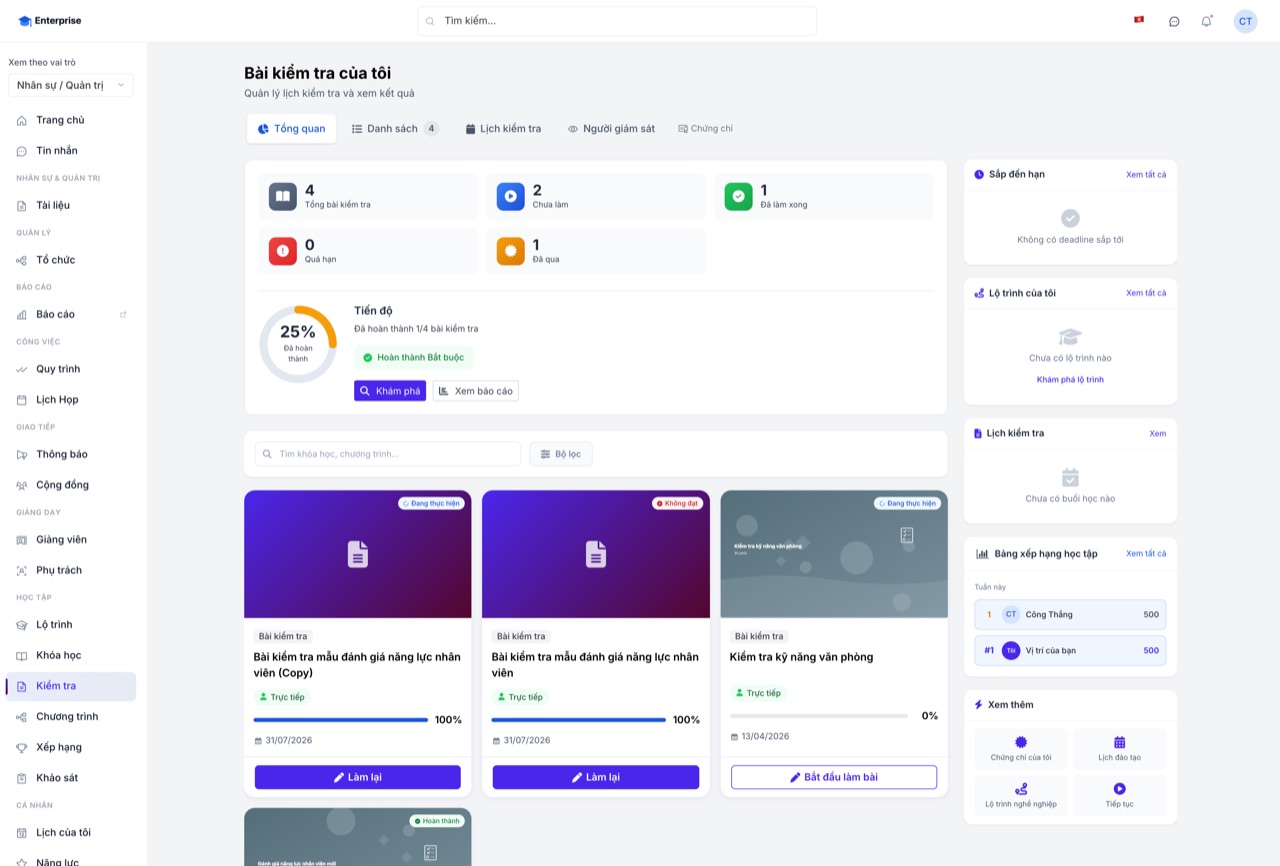Screen dimensions: 1280x866
Task: Focus the top Tìm kiếm search field
Action: [x=617, y=21]
